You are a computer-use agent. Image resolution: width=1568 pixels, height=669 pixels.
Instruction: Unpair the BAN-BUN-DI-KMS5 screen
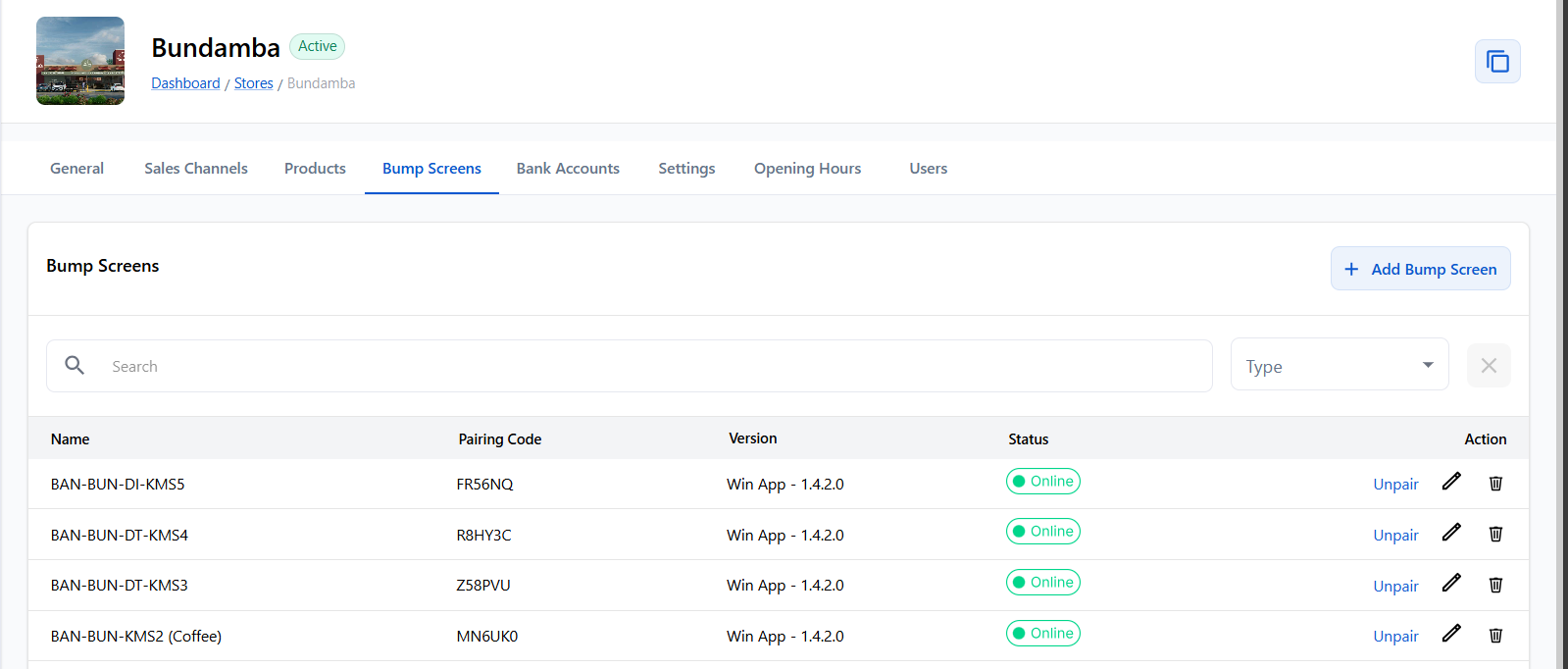(1395, 485)
